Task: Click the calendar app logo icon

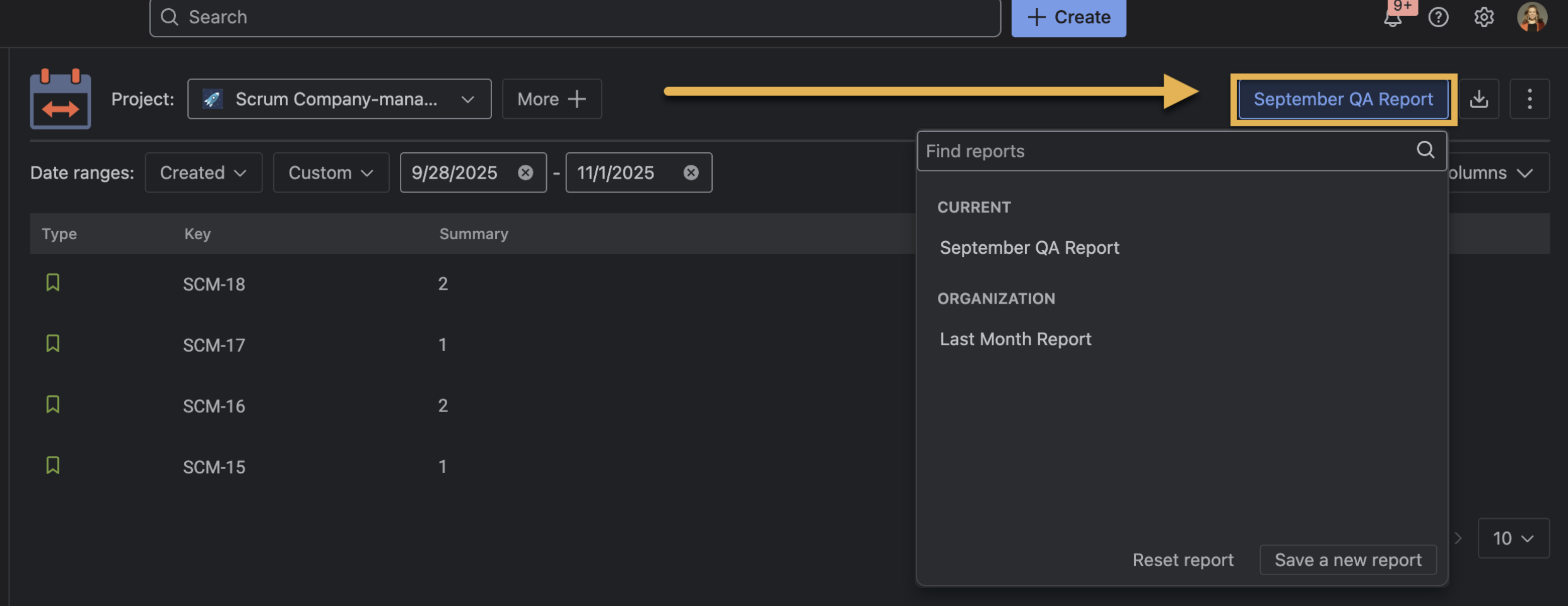Action: (61, 98)
